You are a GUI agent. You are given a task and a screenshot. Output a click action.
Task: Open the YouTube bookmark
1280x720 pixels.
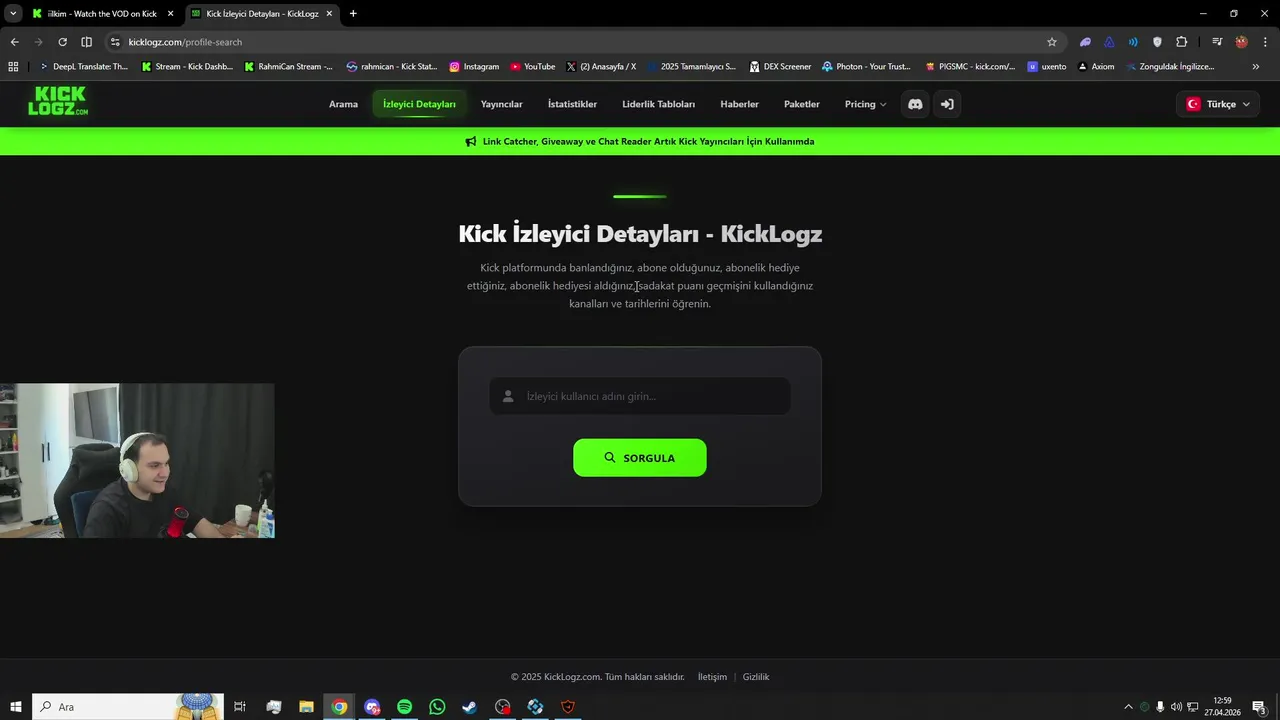click(x=532, y=67)
